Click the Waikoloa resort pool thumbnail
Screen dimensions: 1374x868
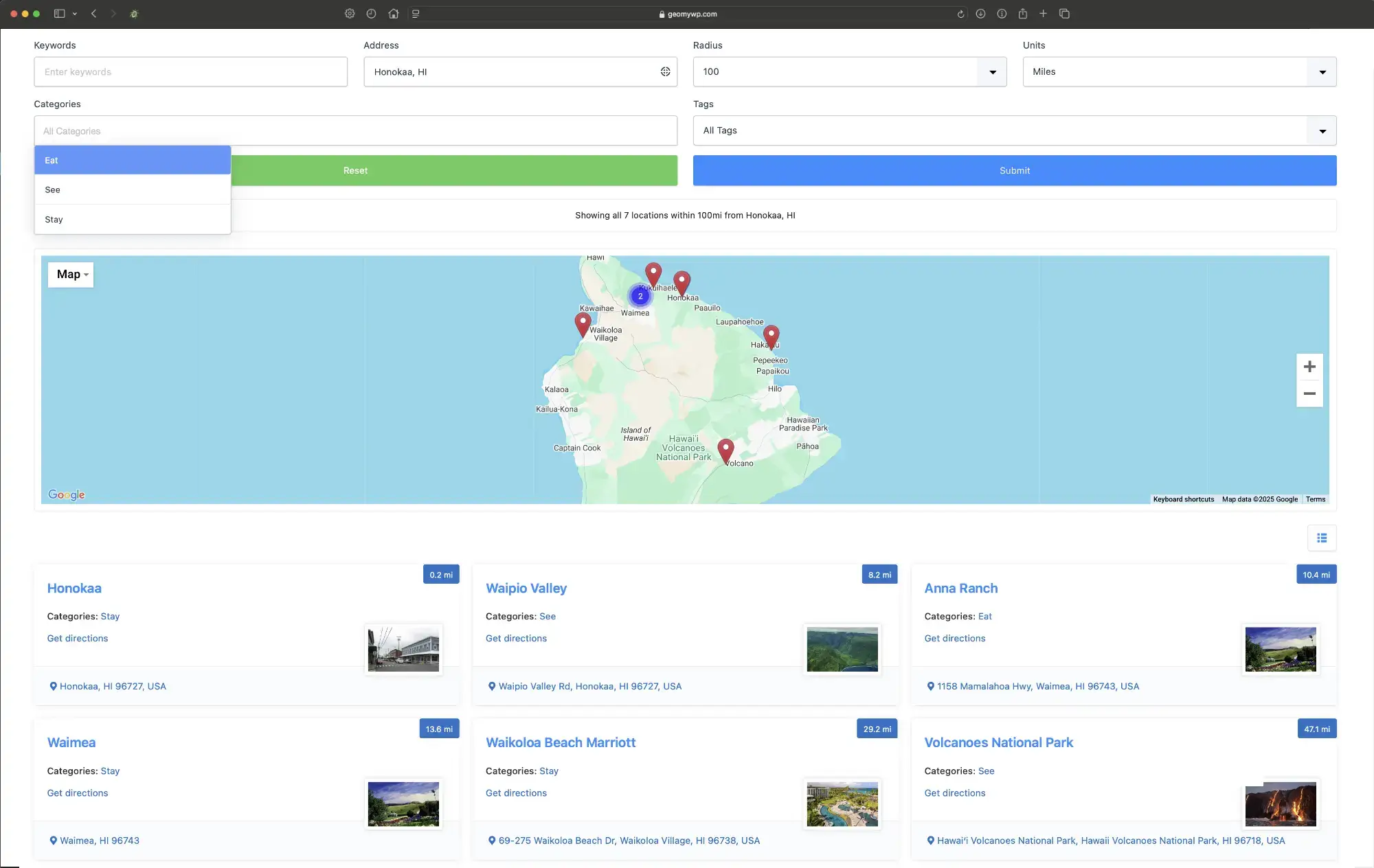click(x=842, y=803)
